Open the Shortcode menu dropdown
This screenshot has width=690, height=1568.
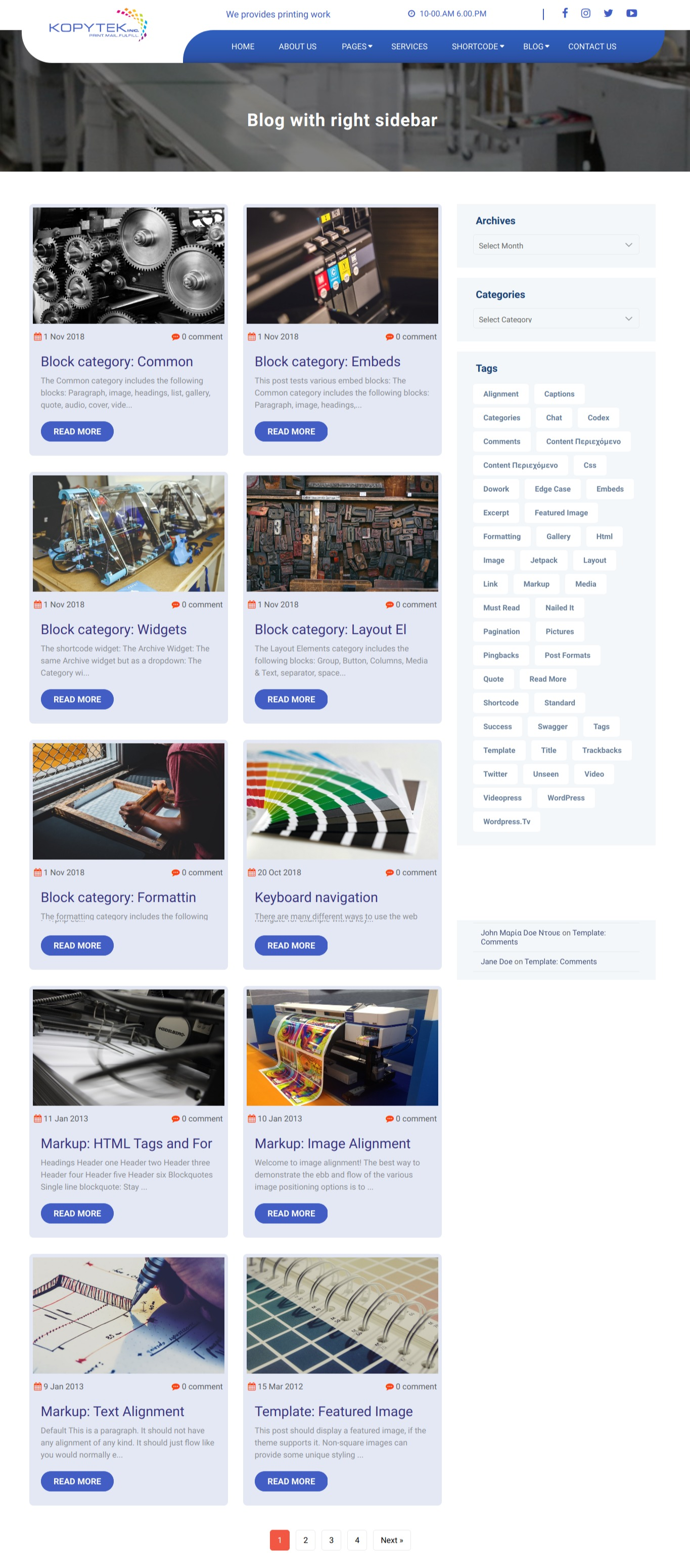click(x=478, y=47)
